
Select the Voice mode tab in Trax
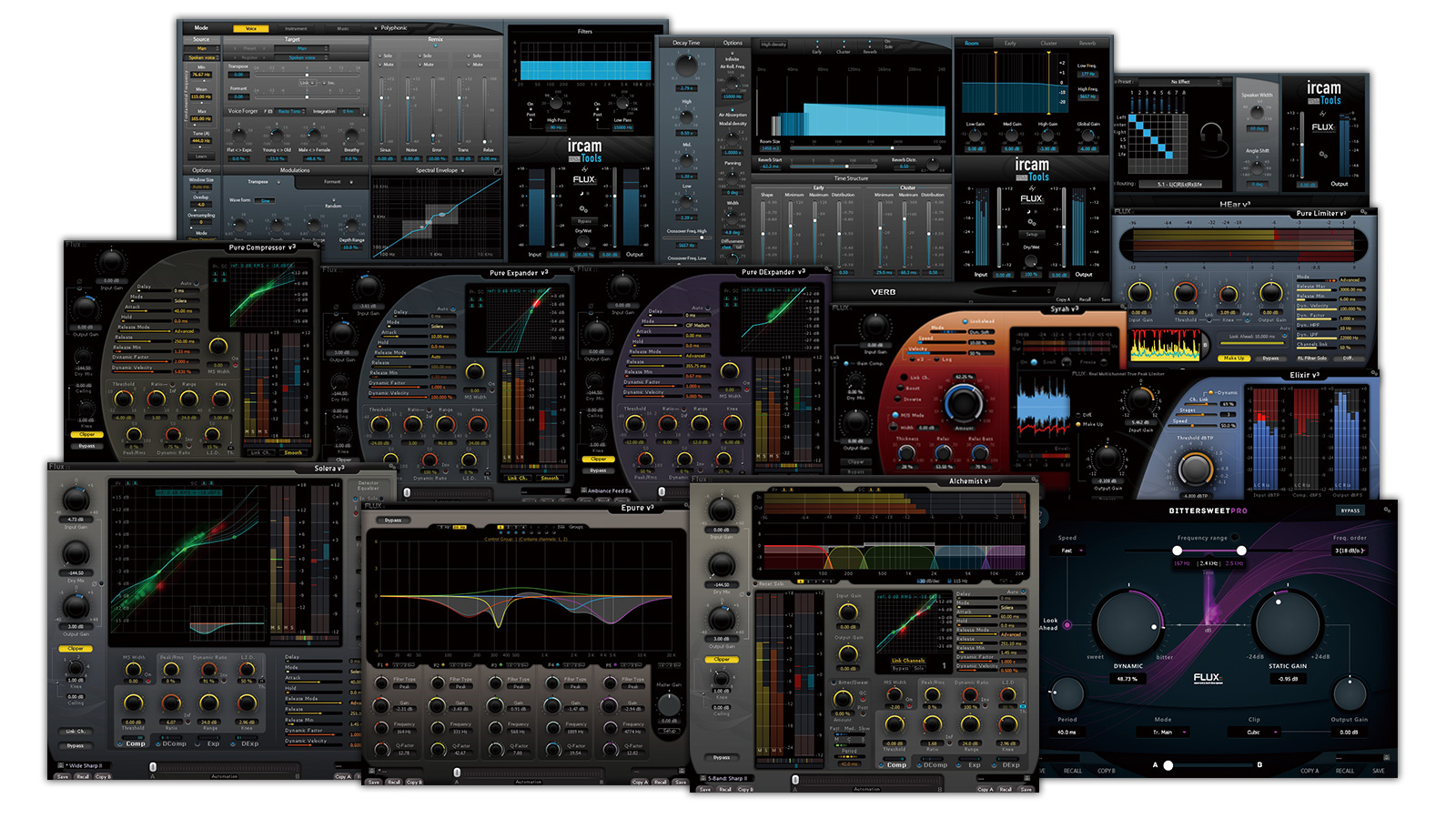[251, 28]
